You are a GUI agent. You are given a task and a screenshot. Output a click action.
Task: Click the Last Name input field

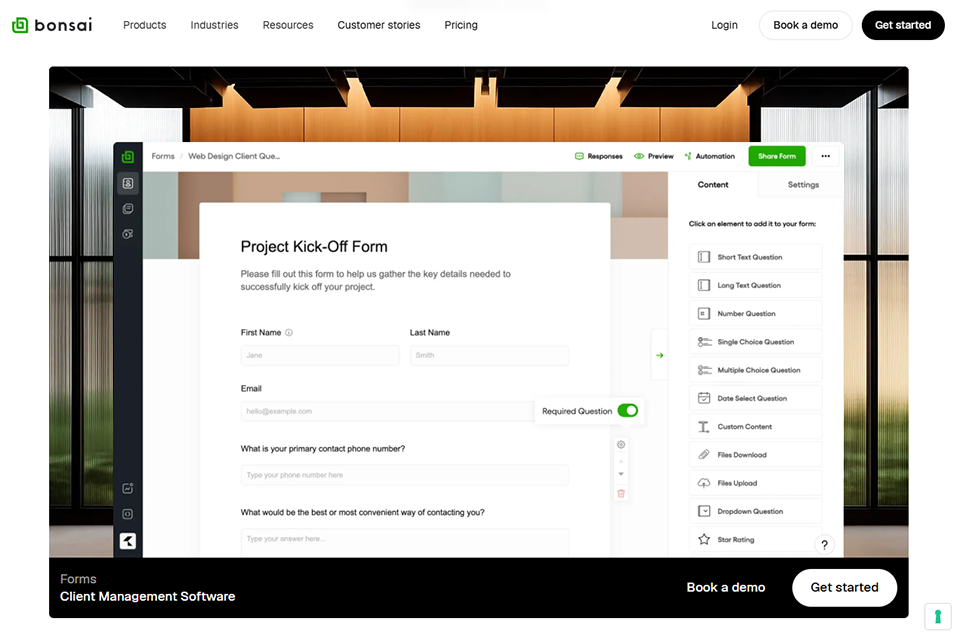[x=489, y=355]
